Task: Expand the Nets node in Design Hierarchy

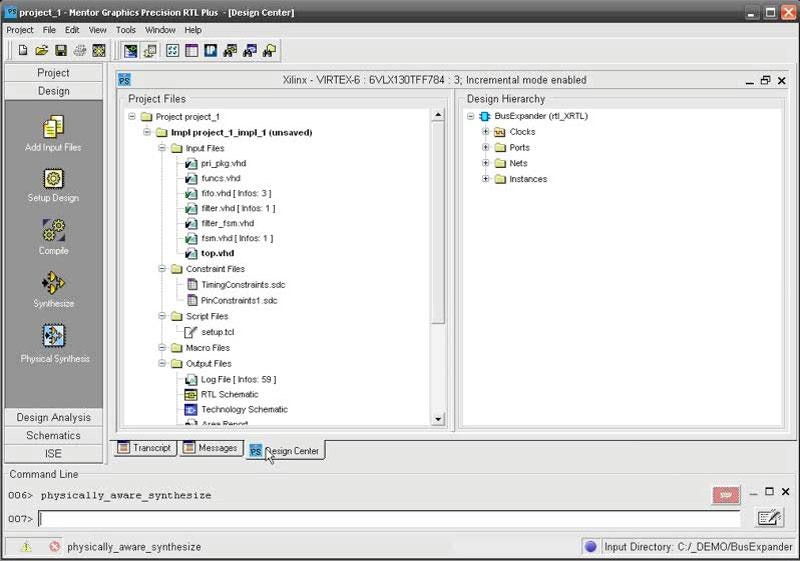Action: tap(486, 163)
